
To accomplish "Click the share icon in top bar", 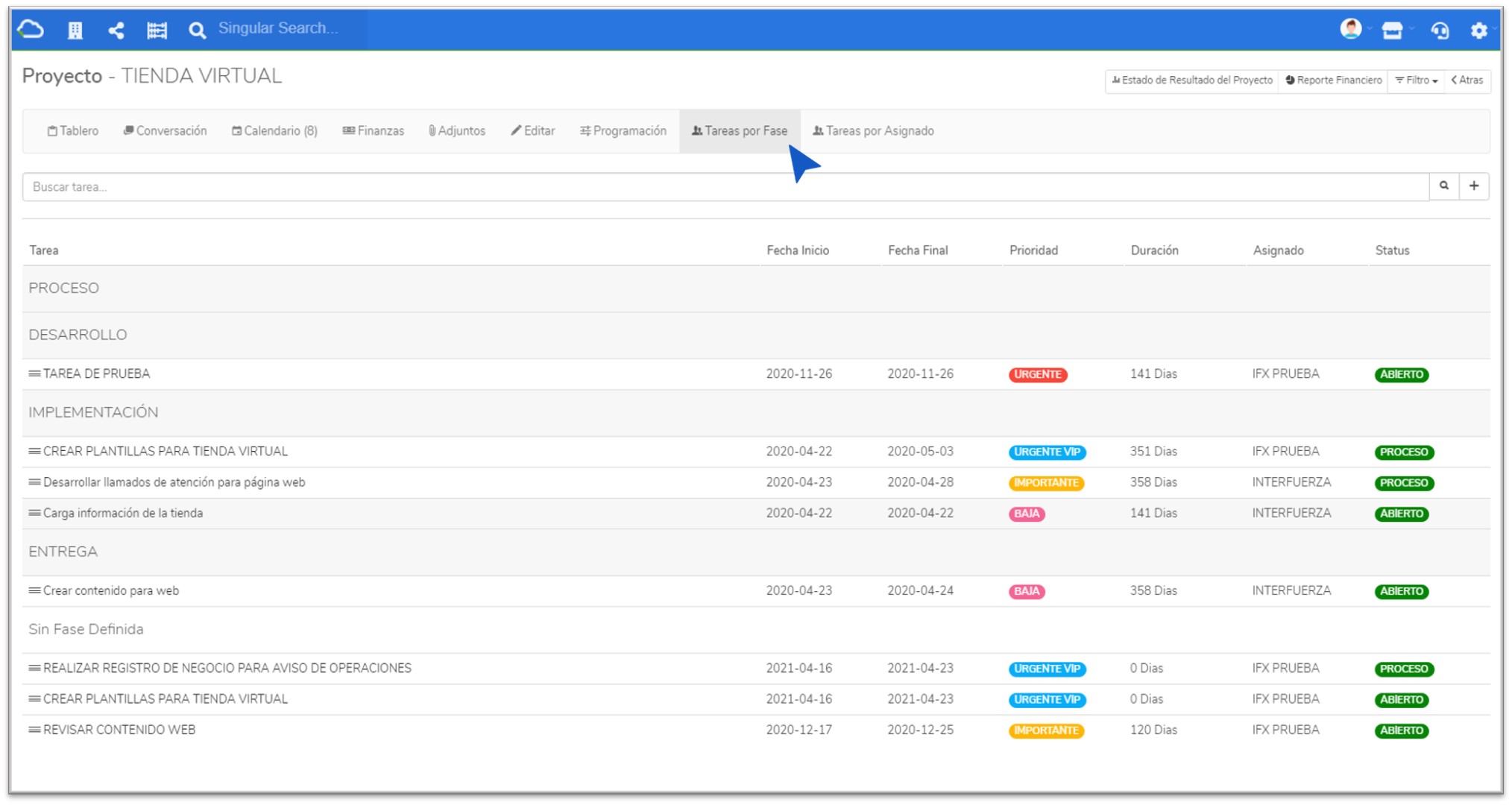I will pos(116,31).
